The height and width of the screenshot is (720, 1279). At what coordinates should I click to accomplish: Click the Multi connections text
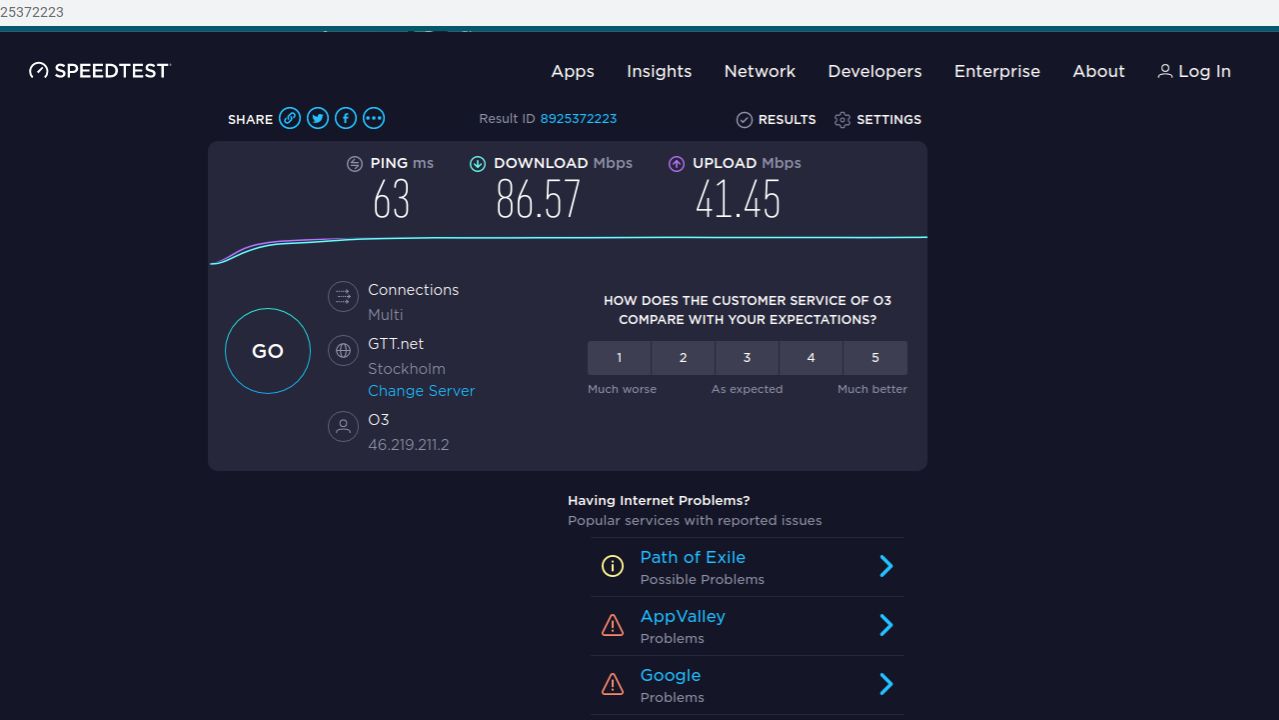(385, 314)
